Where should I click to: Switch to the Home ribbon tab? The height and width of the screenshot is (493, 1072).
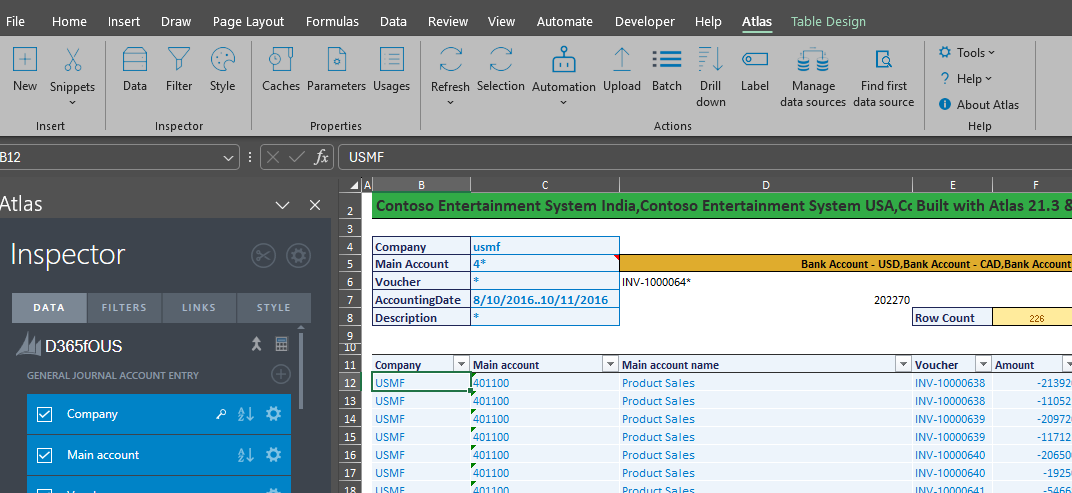[x=69, y=21]
